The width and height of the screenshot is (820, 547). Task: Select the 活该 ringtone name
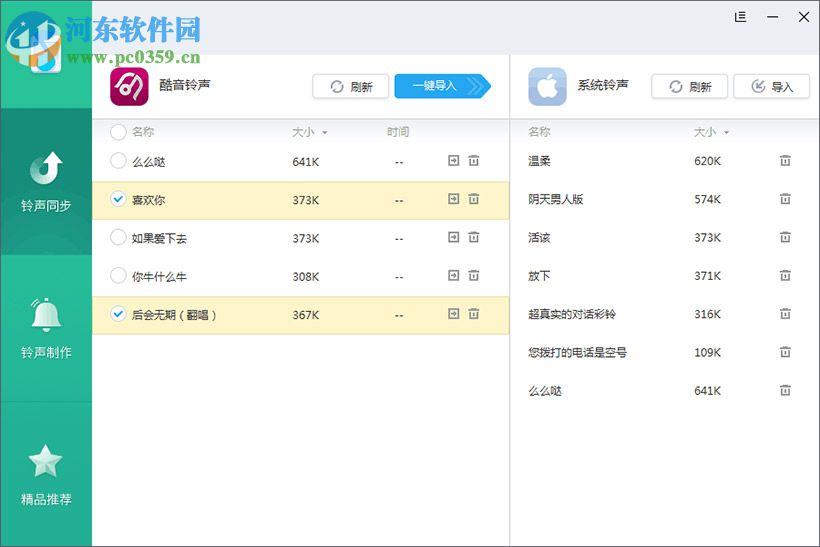coord(539,237)
